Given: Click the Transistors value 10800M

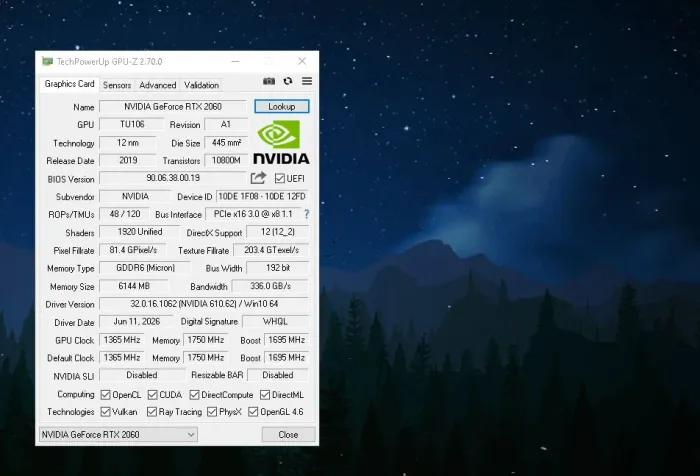Looking at the screenshot, I should (226, 160).
